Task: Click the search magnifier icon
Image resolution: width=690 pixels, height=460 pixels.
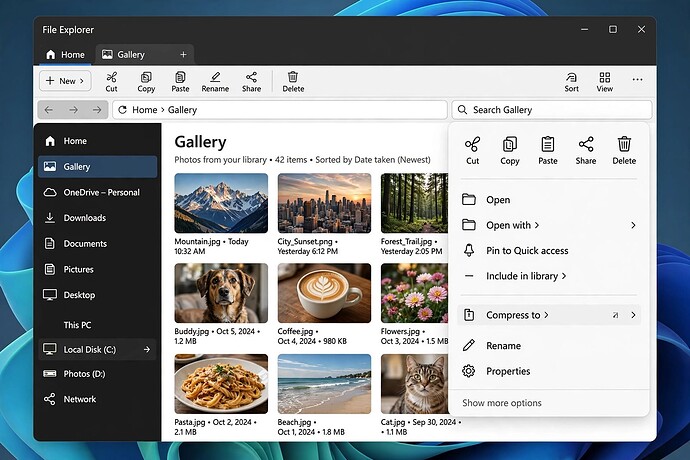Action: pyautogui.click(x=462, y=110)
